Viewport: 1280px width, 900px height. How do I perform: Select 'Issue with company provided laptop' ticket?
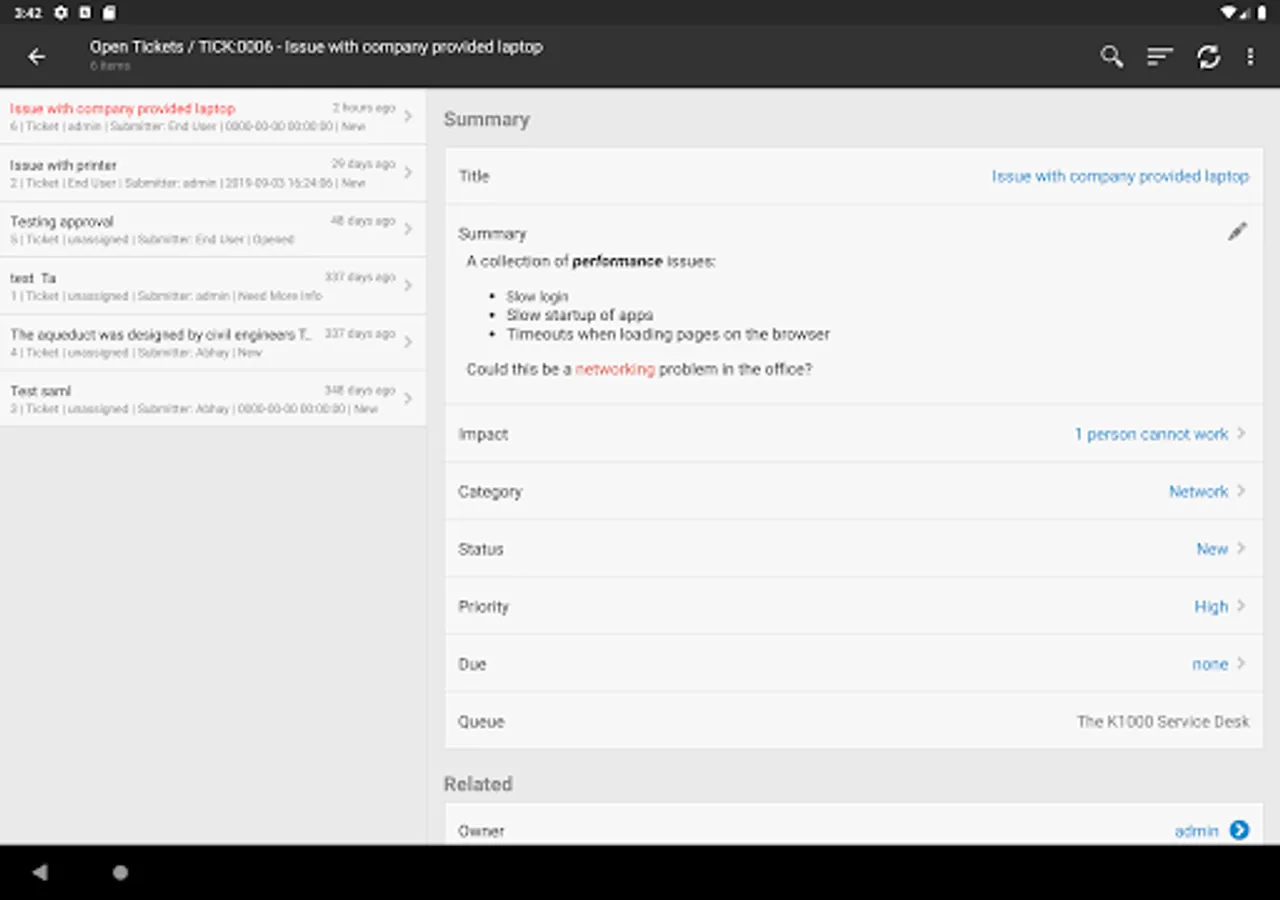[213, 116]
